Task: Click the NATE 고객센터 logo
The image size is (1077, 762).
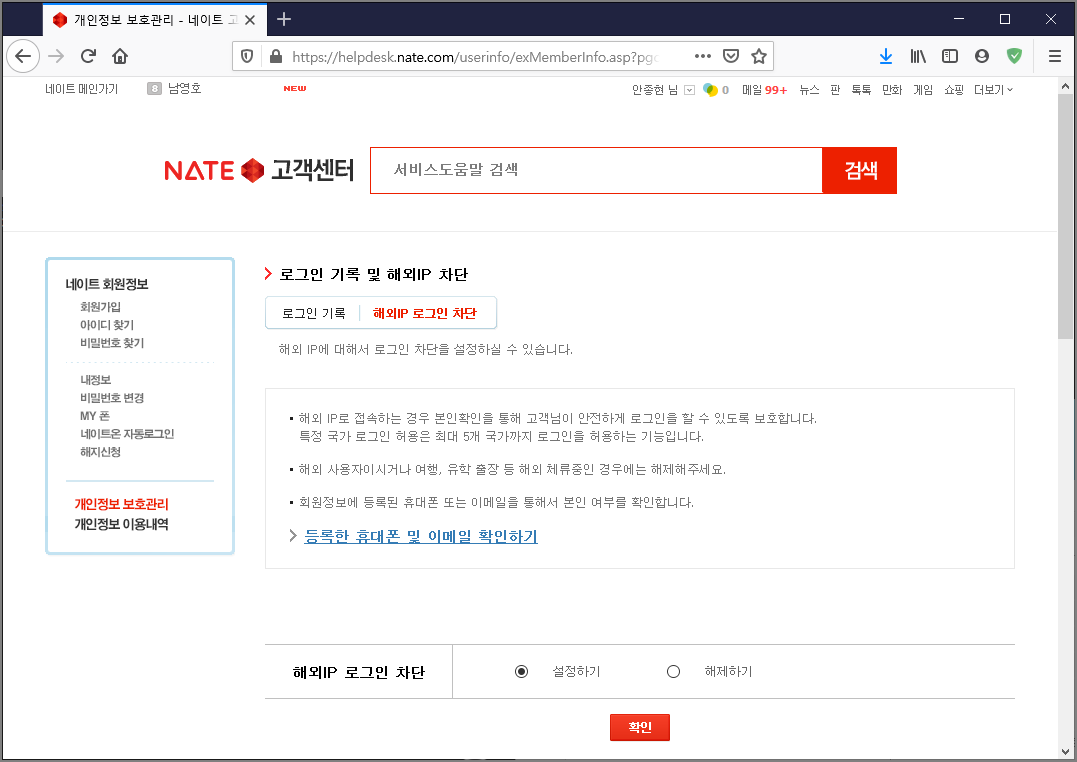Action: (x=259, y=170)
